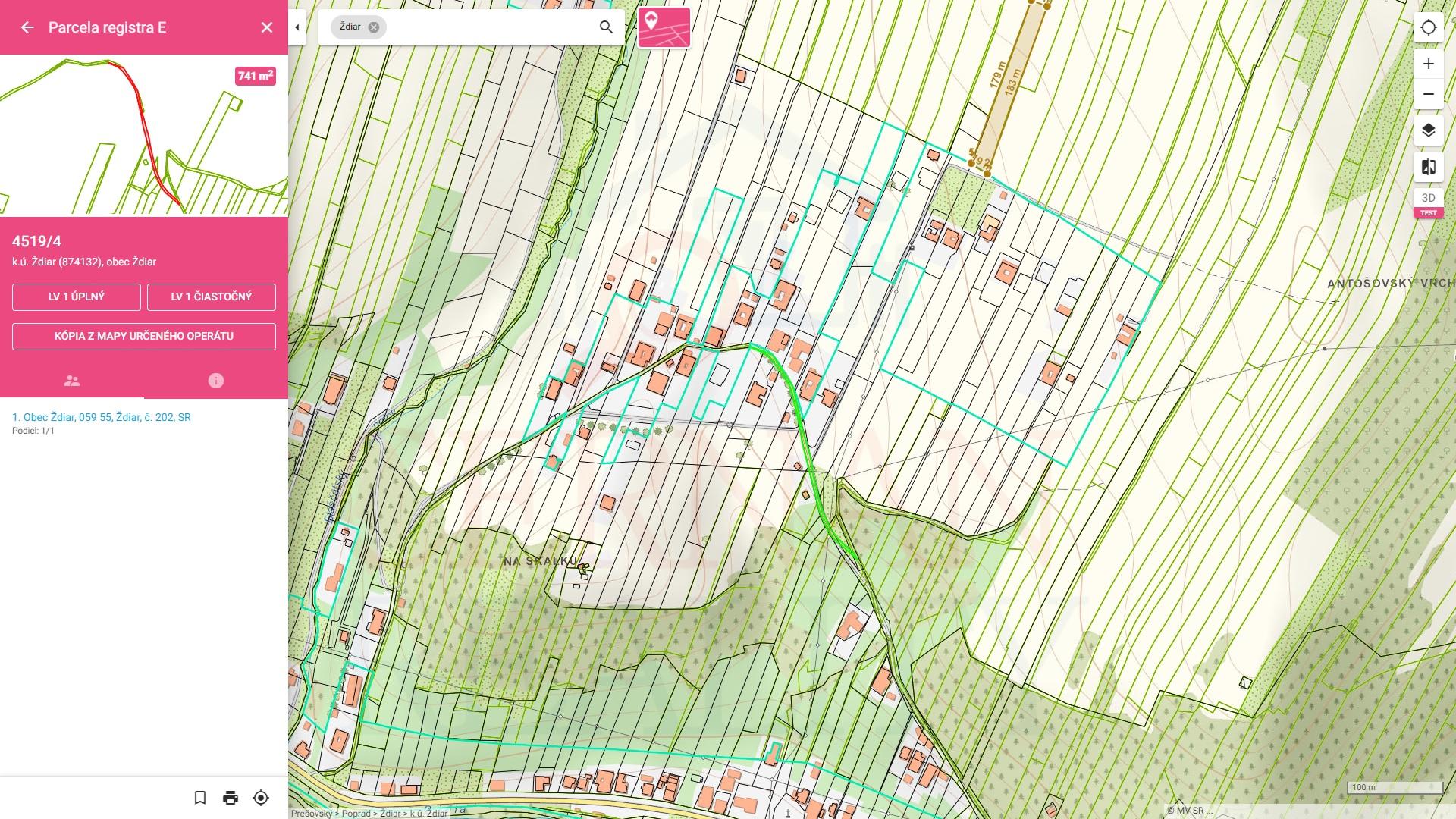The width and height of the screenshot is (1456, 819).
Task: Collapse the side panel with the arrow handle
Action: tap(297, 27)
